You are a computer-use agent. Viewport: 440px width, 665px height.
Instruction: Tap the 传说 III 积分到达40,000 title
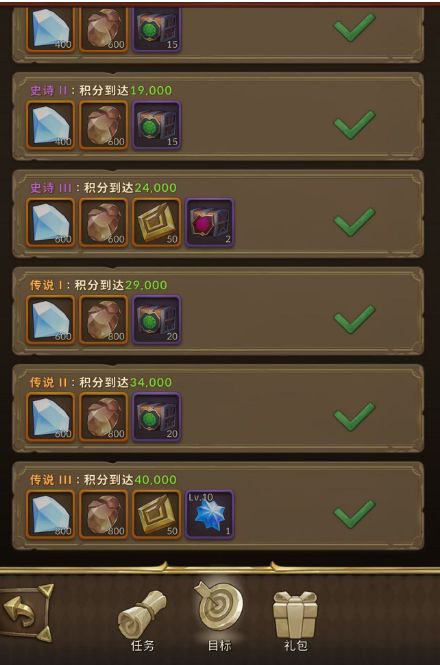[x=103, y=480]
